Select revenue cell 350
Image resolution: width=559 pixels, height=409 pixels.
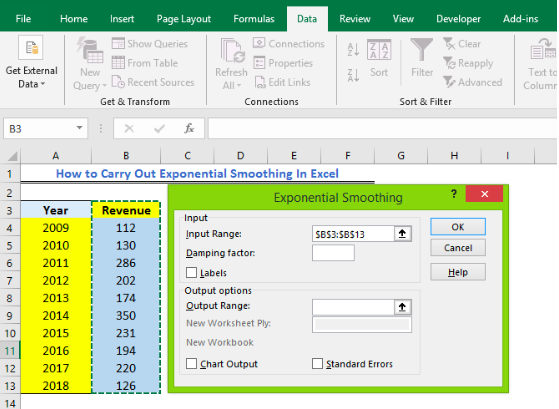click(x=126, y=316)
